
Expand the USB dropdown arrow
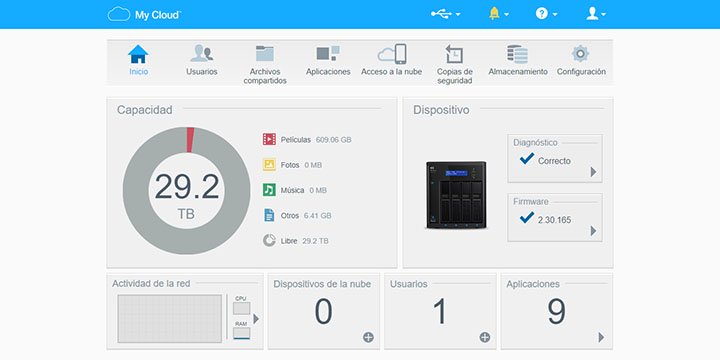click(x=458, y=15)
